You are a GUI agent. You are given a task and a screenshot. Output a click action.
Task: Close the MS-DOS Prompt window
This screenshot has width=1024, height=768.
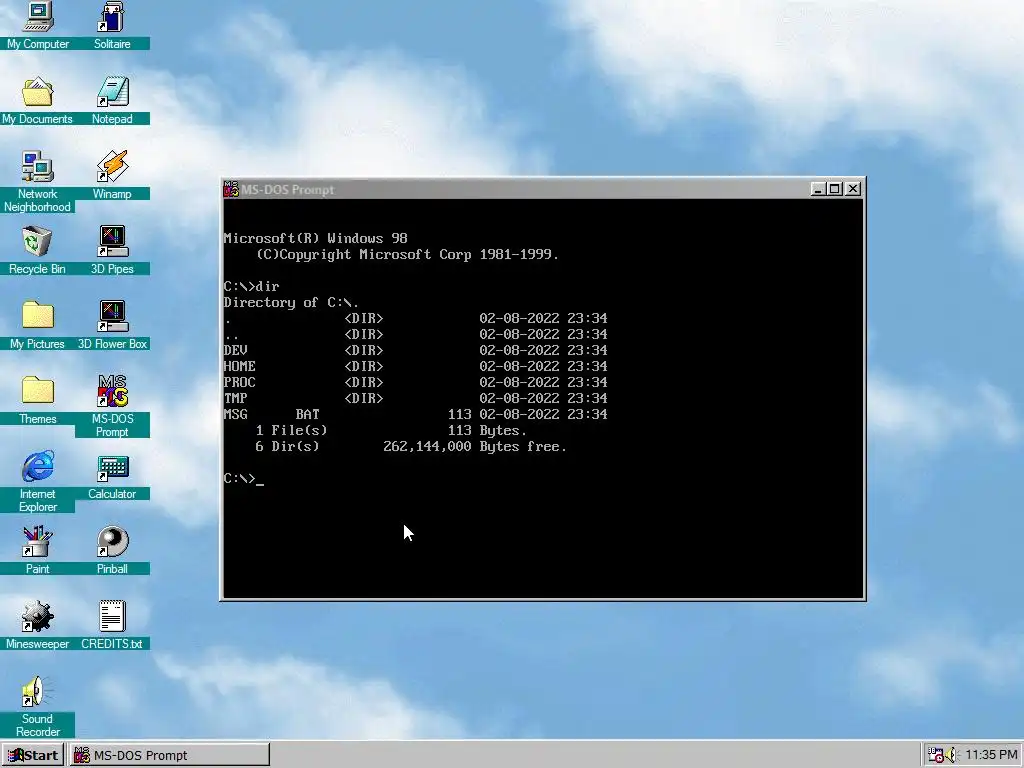pos(853,189)
